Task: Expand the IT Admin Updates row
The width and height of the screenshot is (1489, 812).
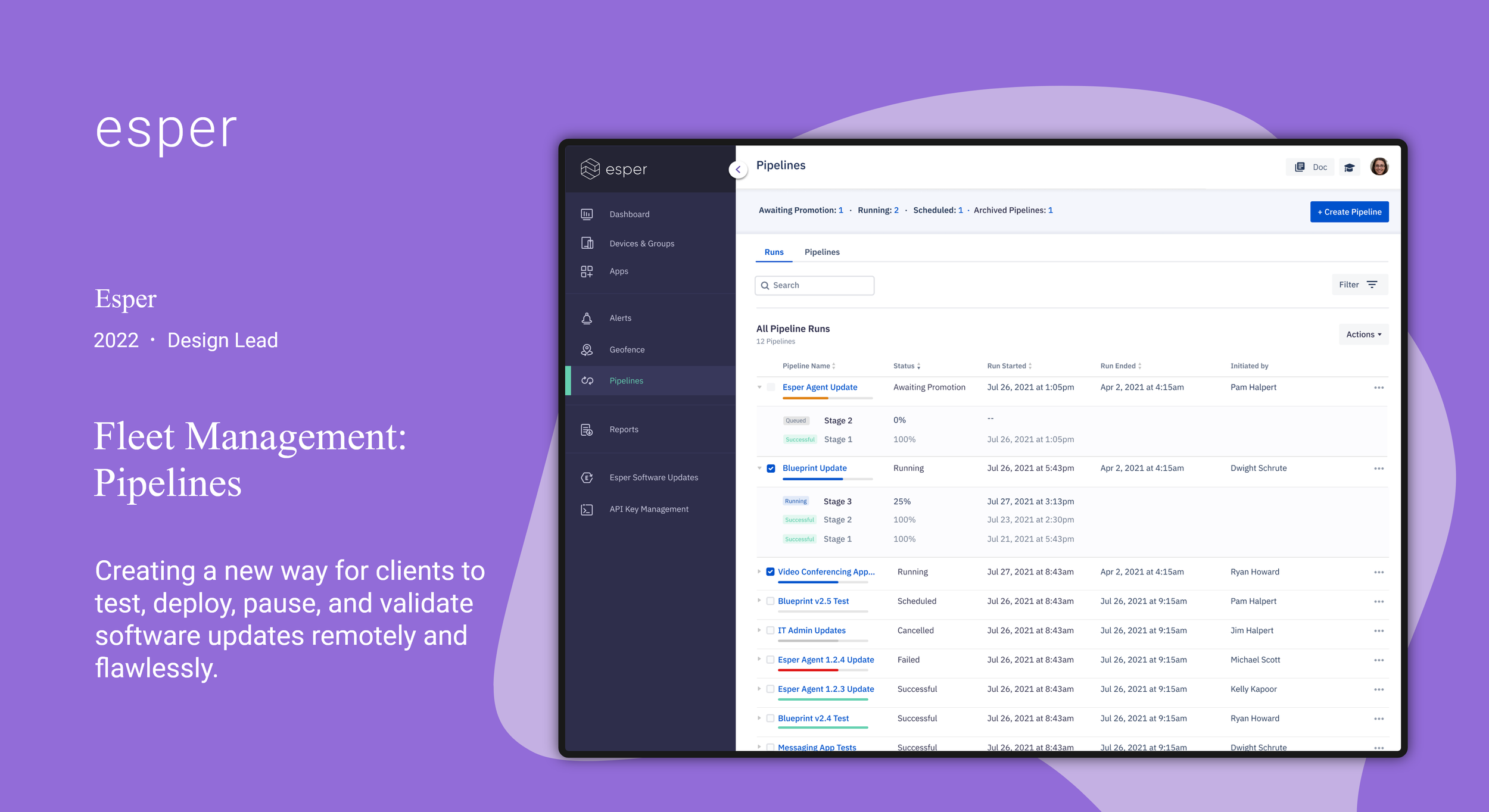Action: [x=759, y=630]
